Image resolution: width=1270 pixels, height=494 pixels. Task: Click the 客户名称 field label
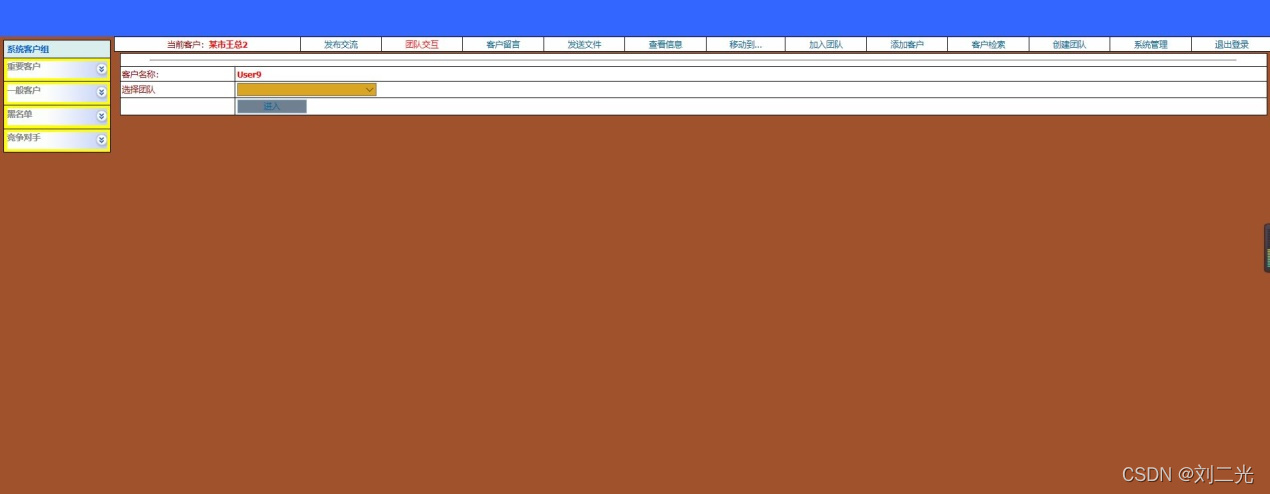(140, 74)
